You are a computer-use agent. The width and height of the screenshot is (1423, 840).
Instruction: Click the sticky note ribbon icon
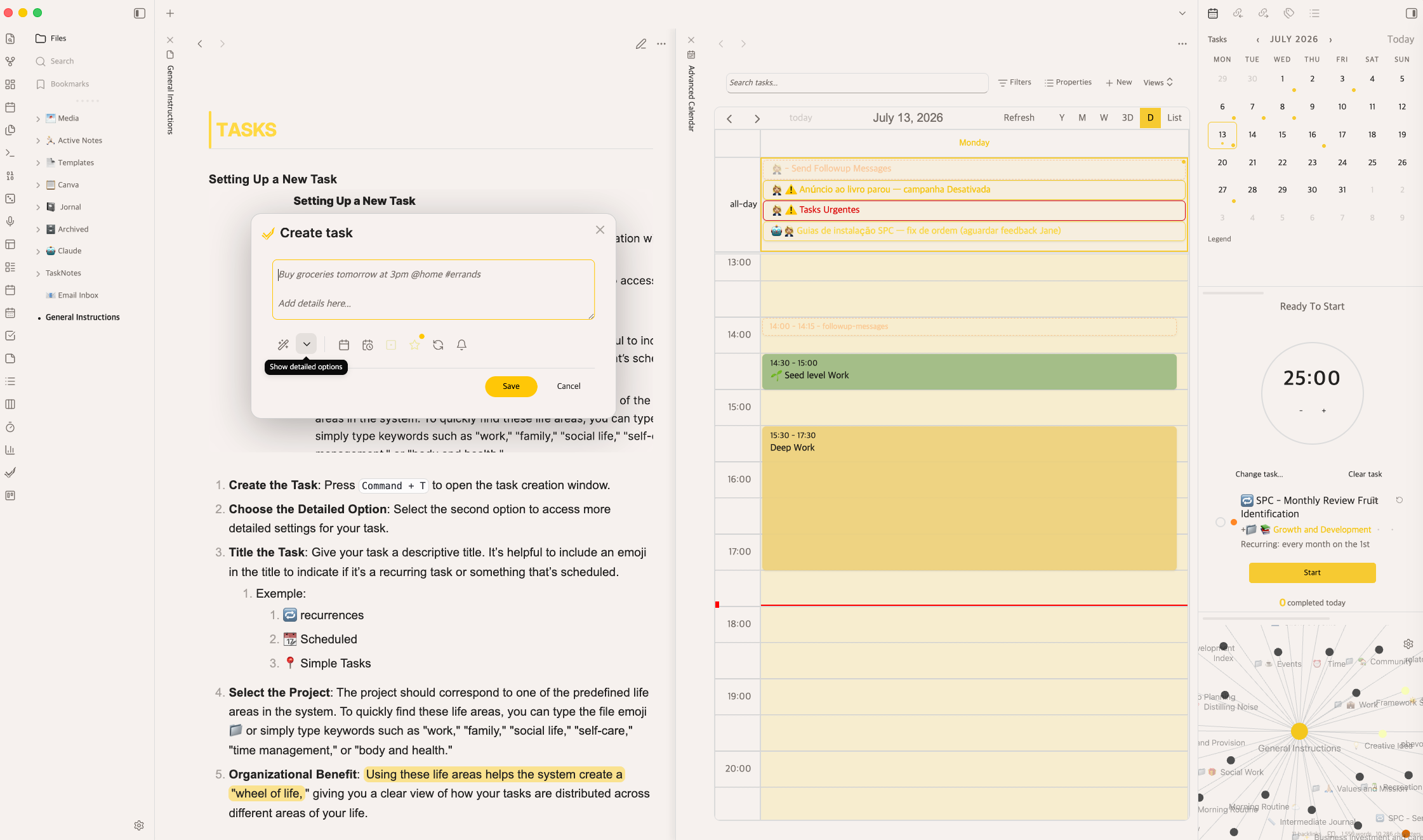[10, 358]
